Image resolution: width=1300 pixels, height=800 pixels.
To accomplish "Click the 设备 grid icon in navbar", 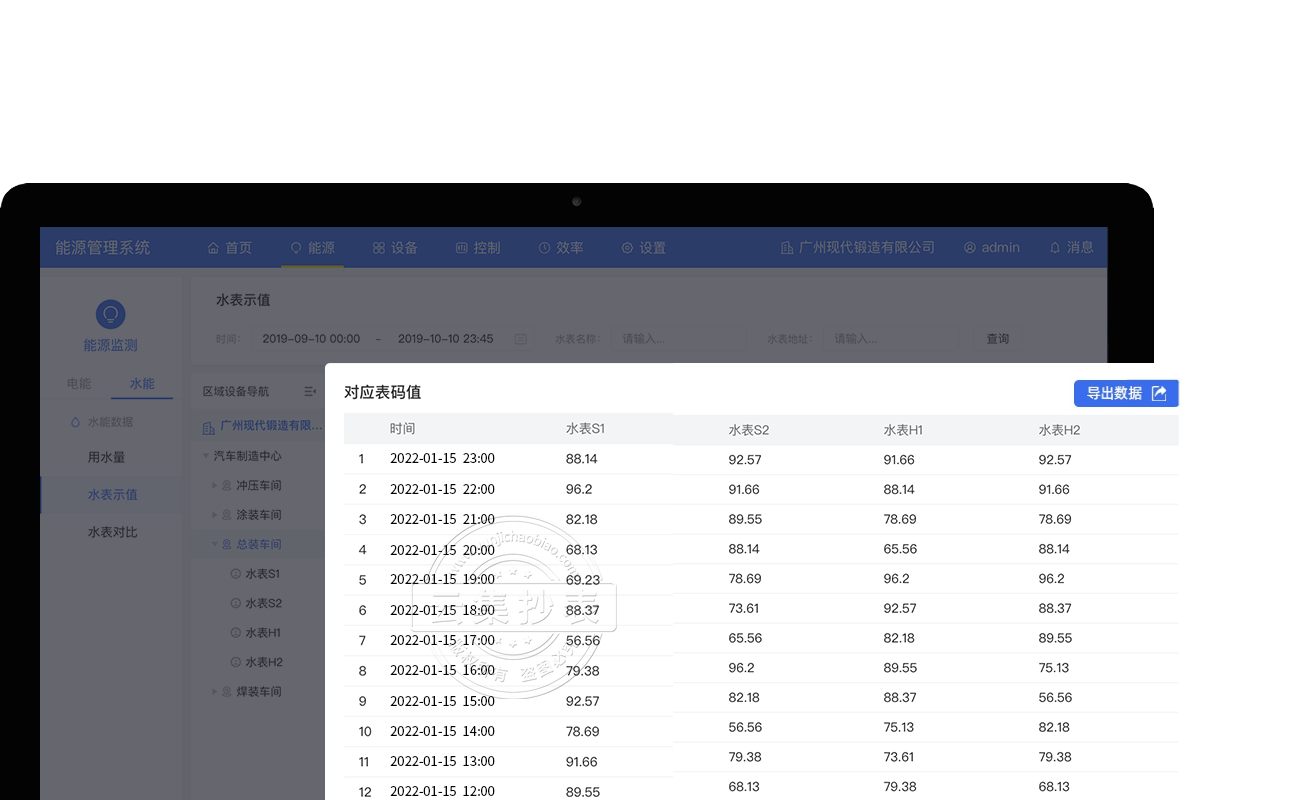I will point(379,248).
